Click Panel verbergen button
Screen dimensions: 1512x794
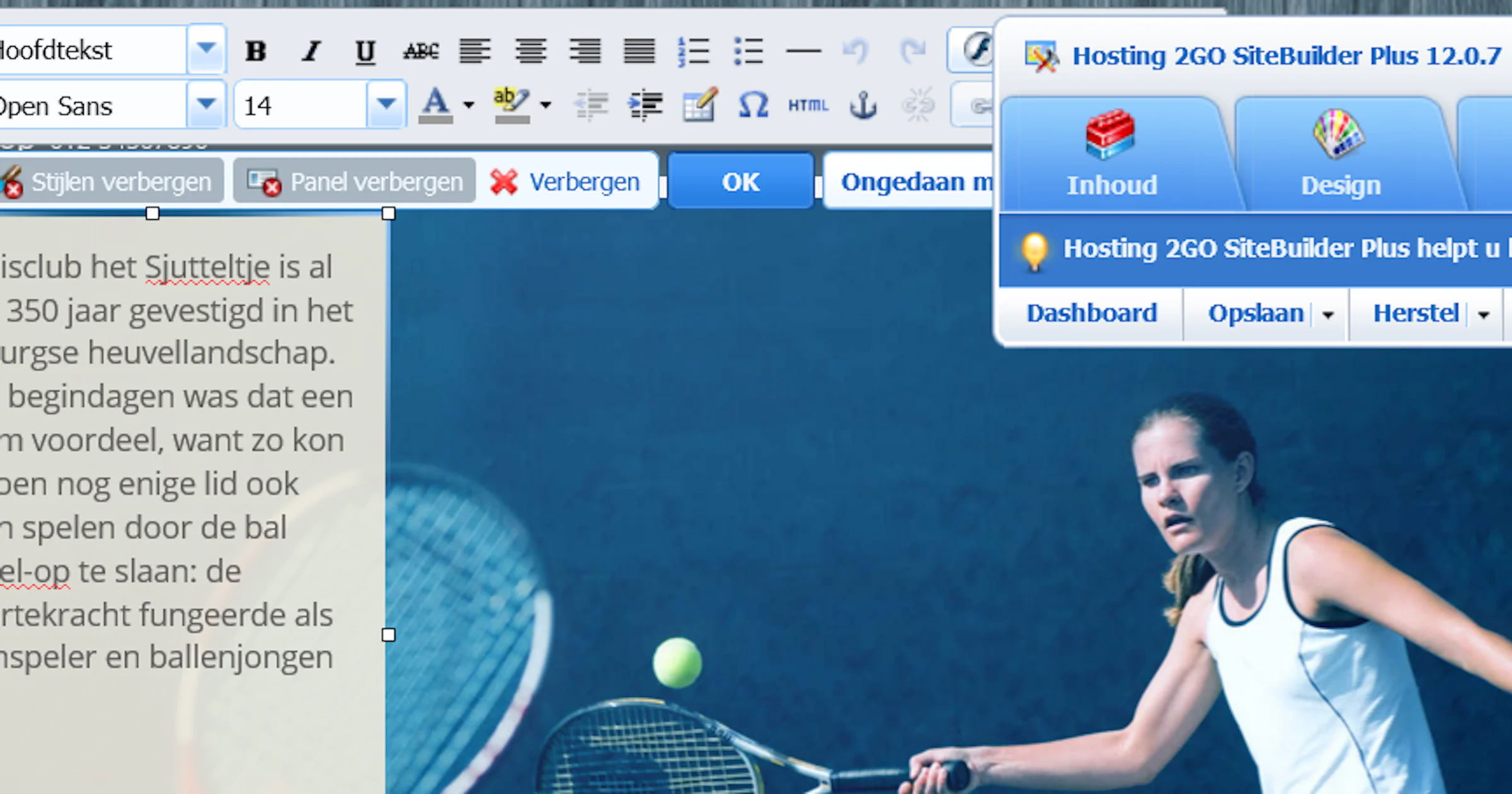[x=354, y=181]
